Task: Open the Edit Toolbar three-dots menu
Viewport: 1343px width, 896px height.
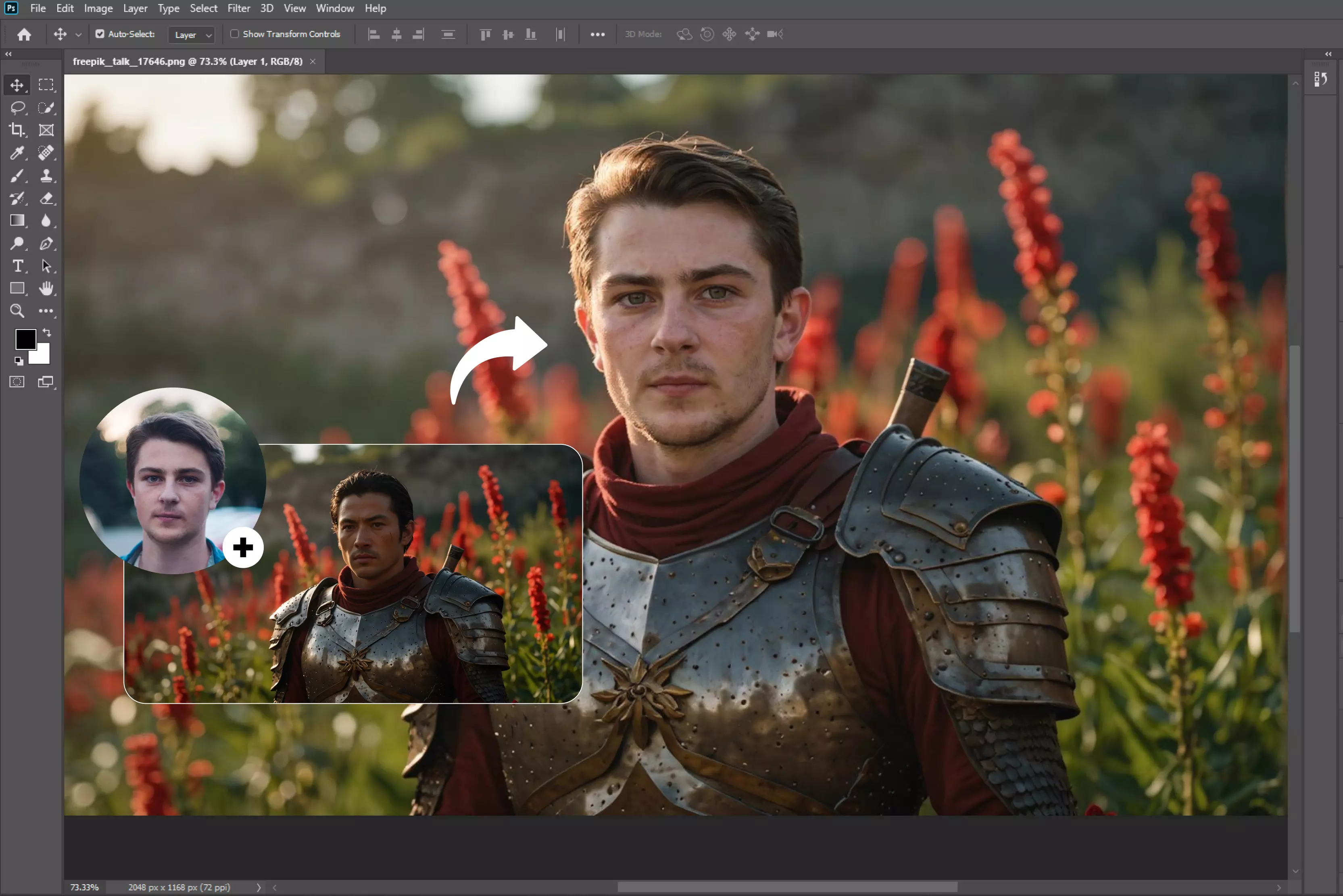Action: click(x=46, y=311)
